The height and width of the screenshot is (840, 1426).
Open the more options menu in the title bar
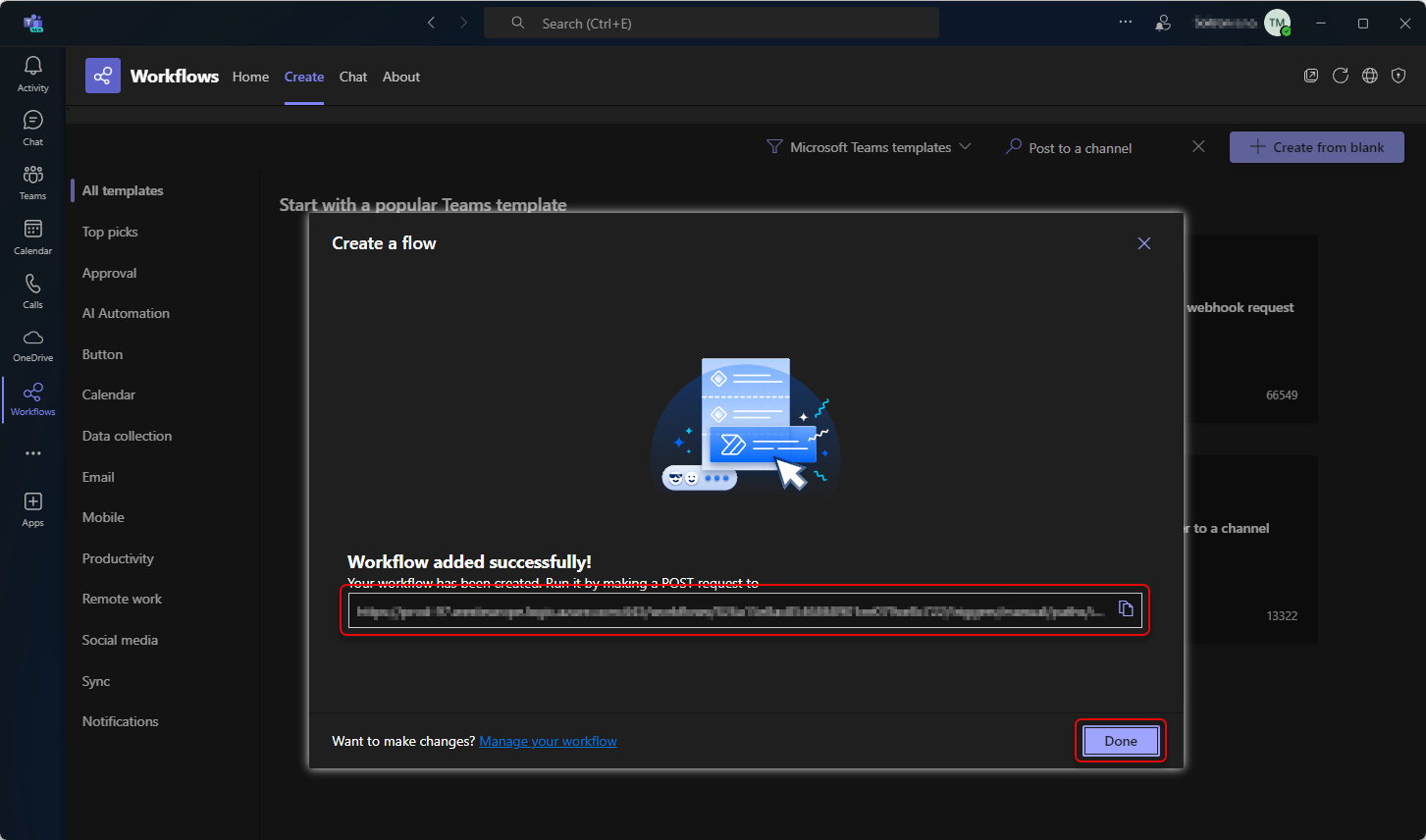tap(1125, 22)
